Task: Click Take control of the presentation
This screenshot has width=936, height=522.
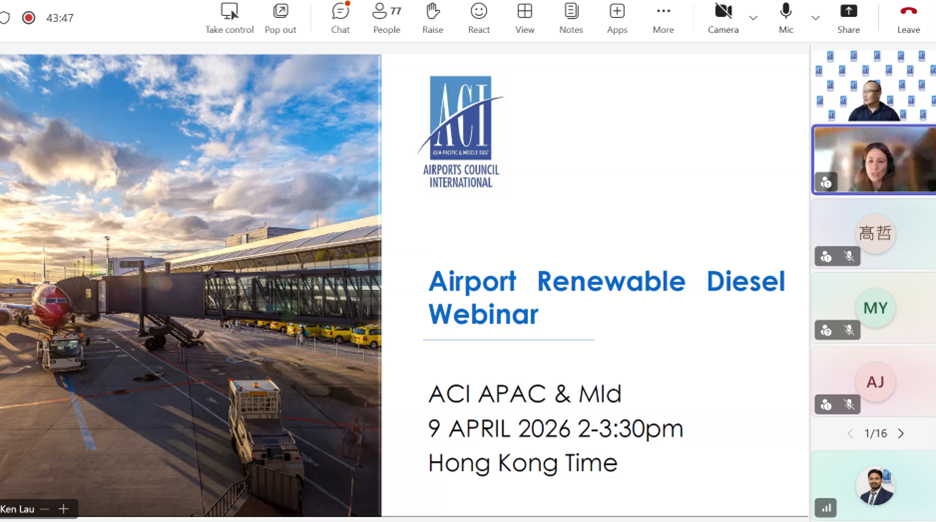Action: 229,17
